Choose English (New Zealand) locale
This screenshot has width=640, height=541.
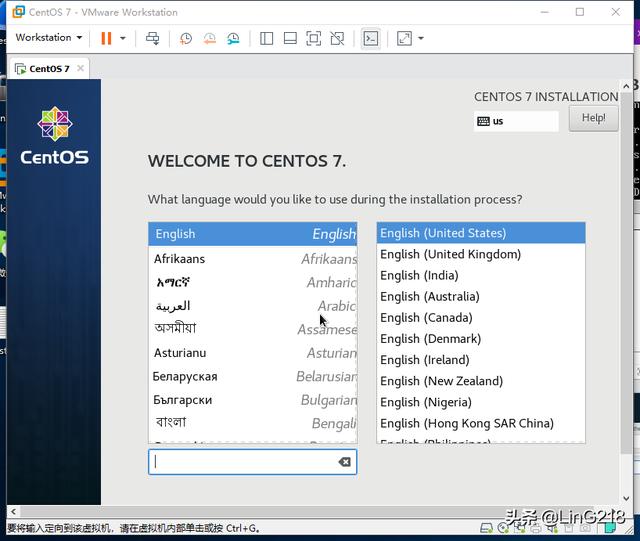[x=481, y=381]
